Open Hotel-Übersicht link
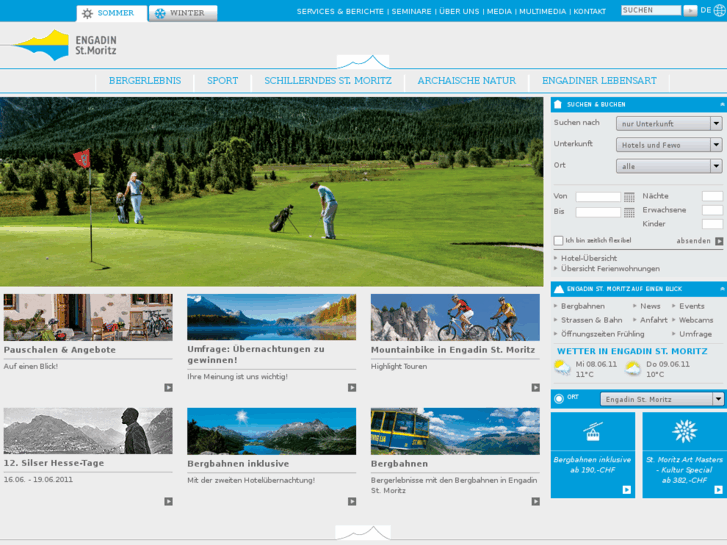Image resolution: width=727 pixels, height=545 pixels. pos(589,258)
